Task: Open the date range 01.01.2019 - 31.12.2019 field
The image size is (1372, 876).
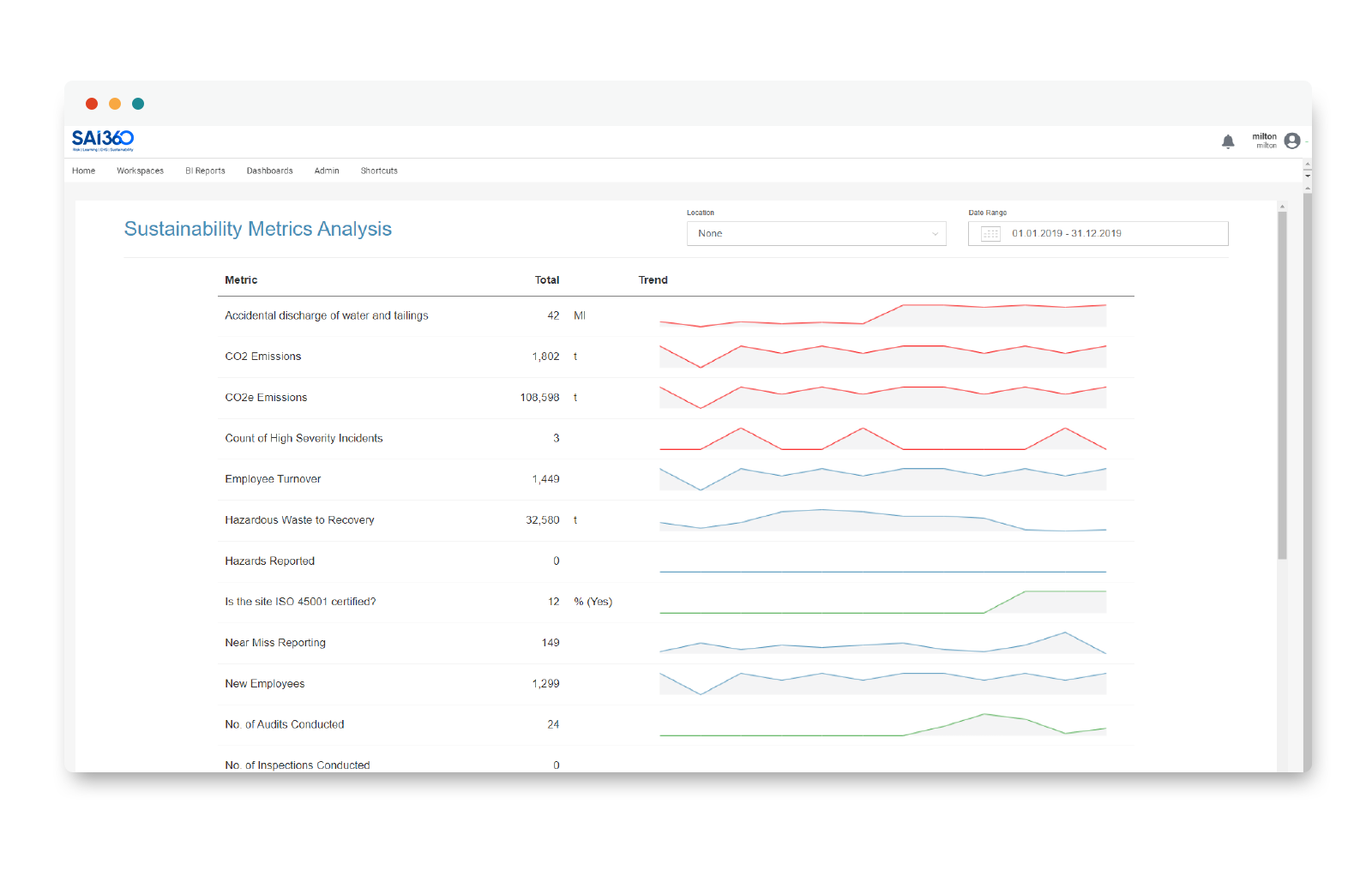Action: click(1098, 233)
